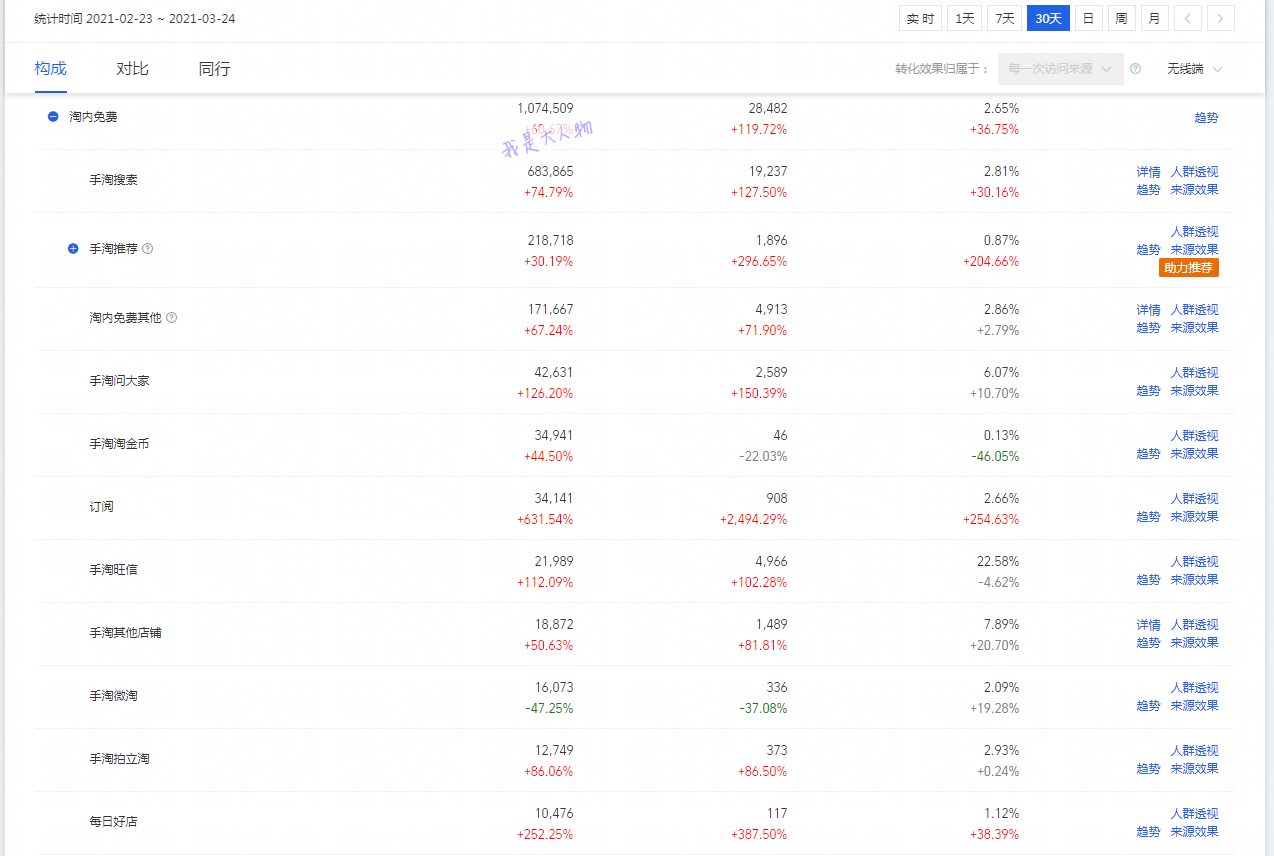Open 趋势 for 淘内免费其他
This screenshot has height=856, width=1274.
pos(1148,328)
